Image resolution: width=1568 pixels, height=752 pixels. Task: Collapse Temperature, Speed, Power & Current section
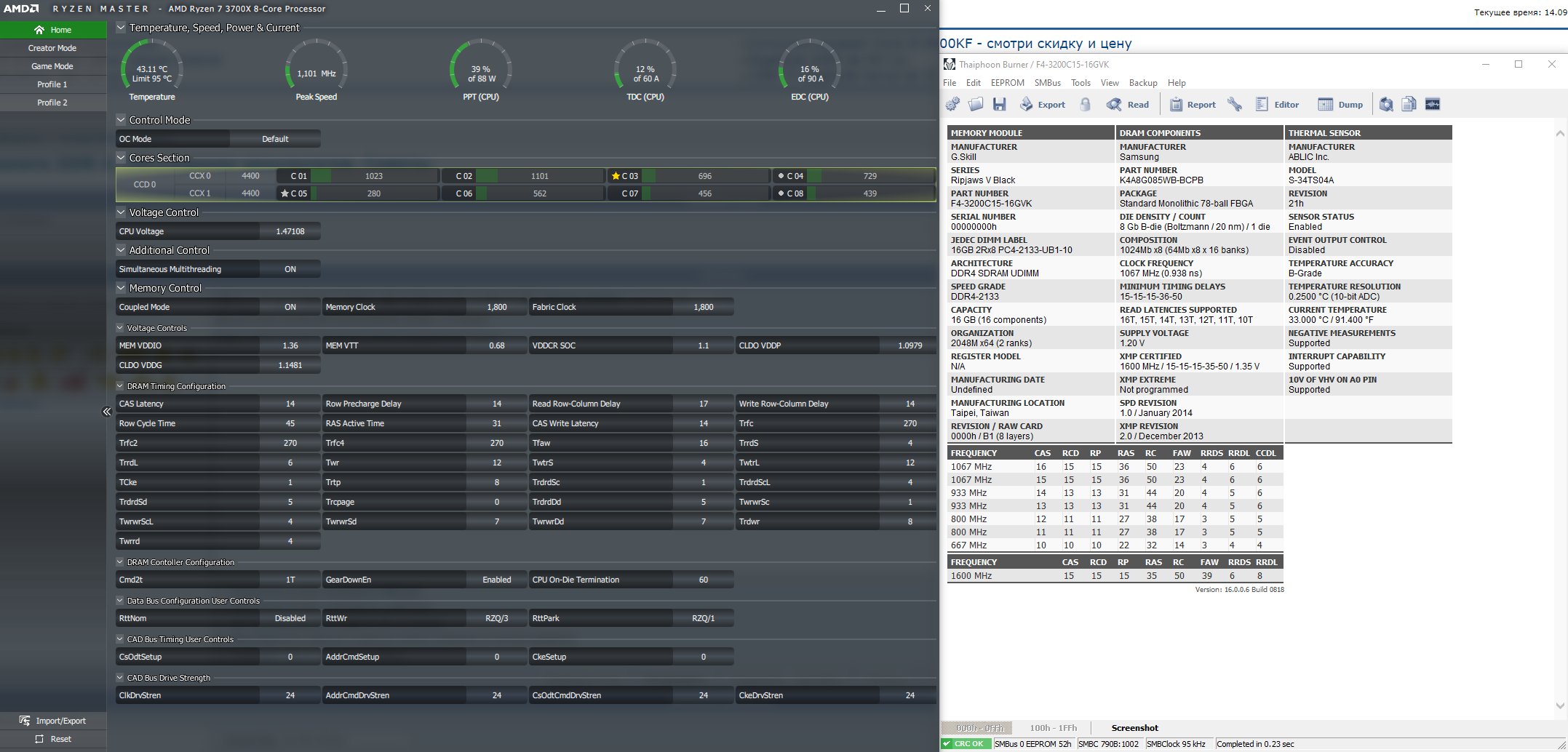tap(121, 28)
